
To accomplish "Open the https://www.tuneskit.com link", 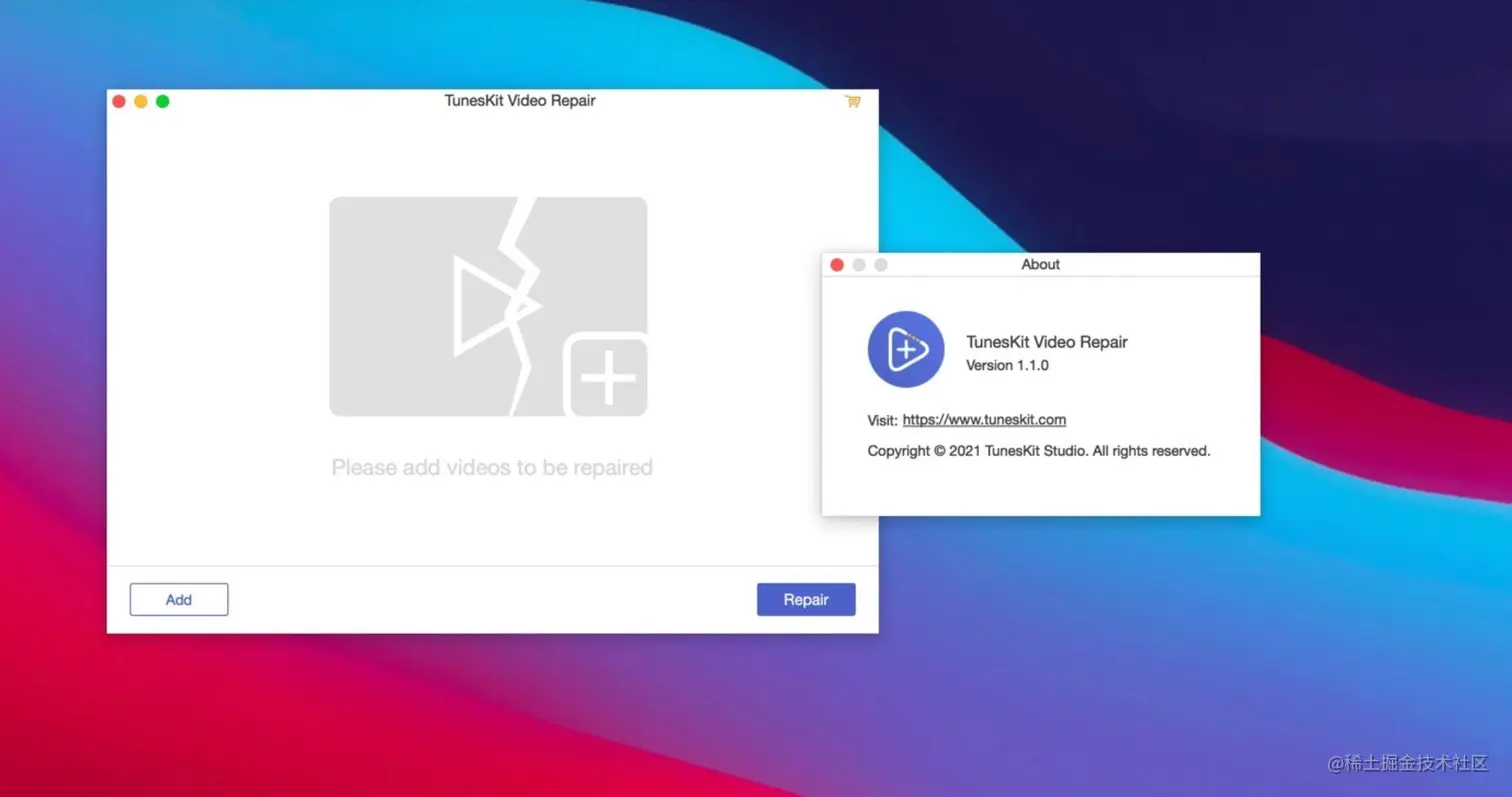I will 984,420.
